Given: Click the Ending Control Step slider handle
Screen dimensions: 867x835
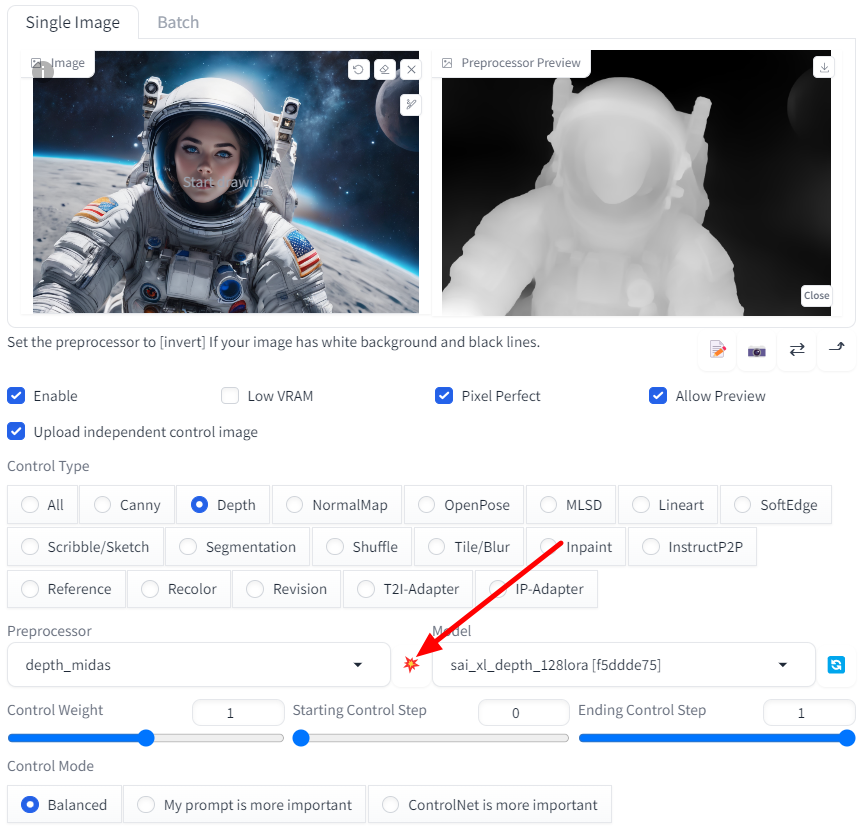Looking at the screenshot, I should click(x=847, y=738).
